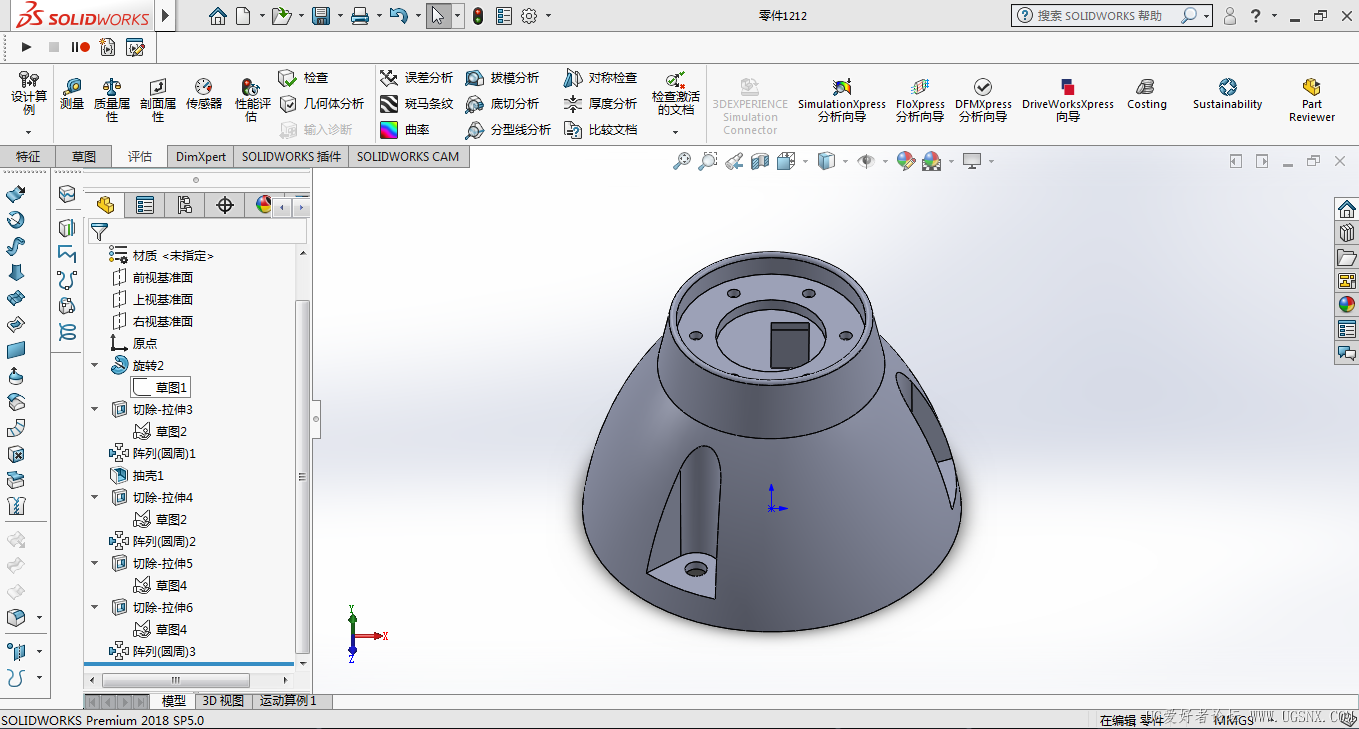This screenshot has height=729, width=1359.
Task: Open the Options gear dropdown arrow
Action: pos(548,16)
